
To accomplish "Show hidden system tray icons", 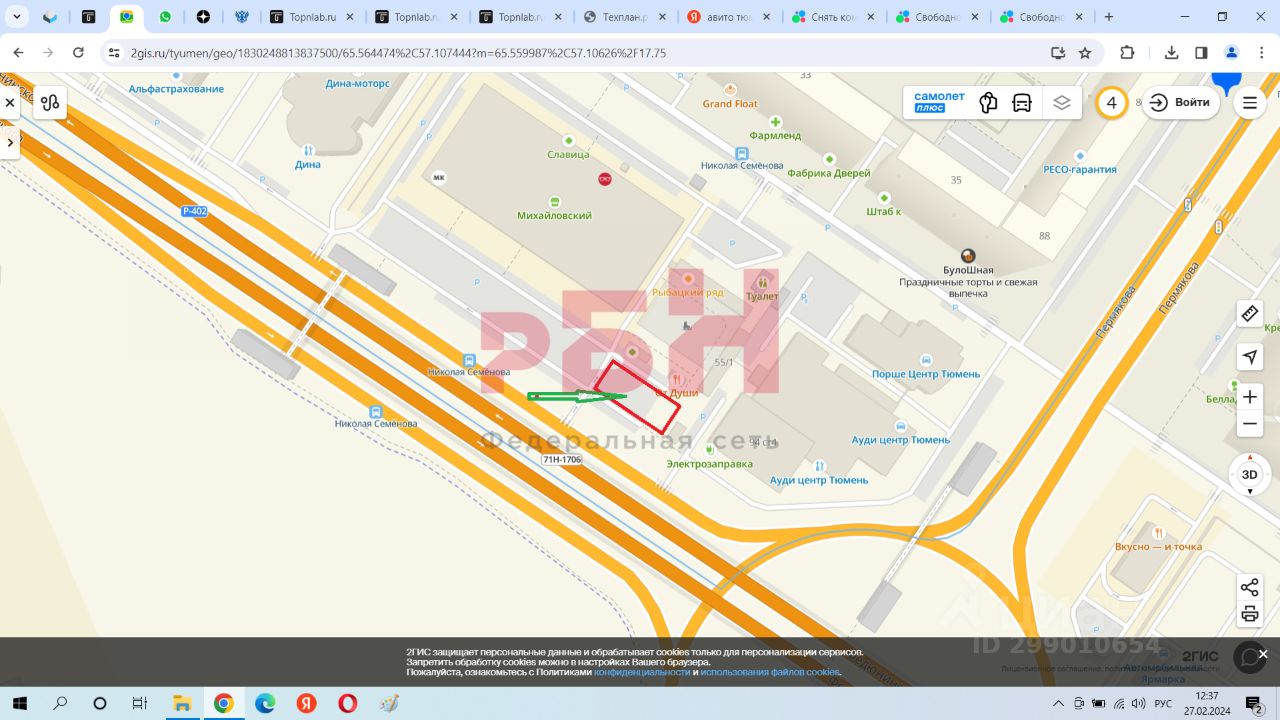I will [x=1059, y=704].
